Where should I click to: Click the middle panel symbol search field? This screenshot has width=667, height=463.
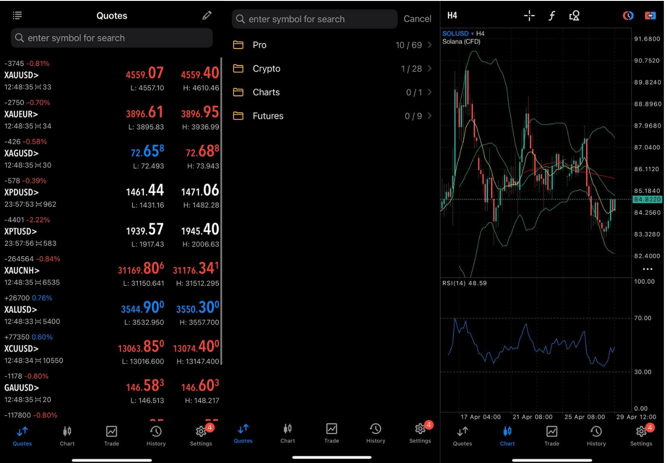(314, 19)
